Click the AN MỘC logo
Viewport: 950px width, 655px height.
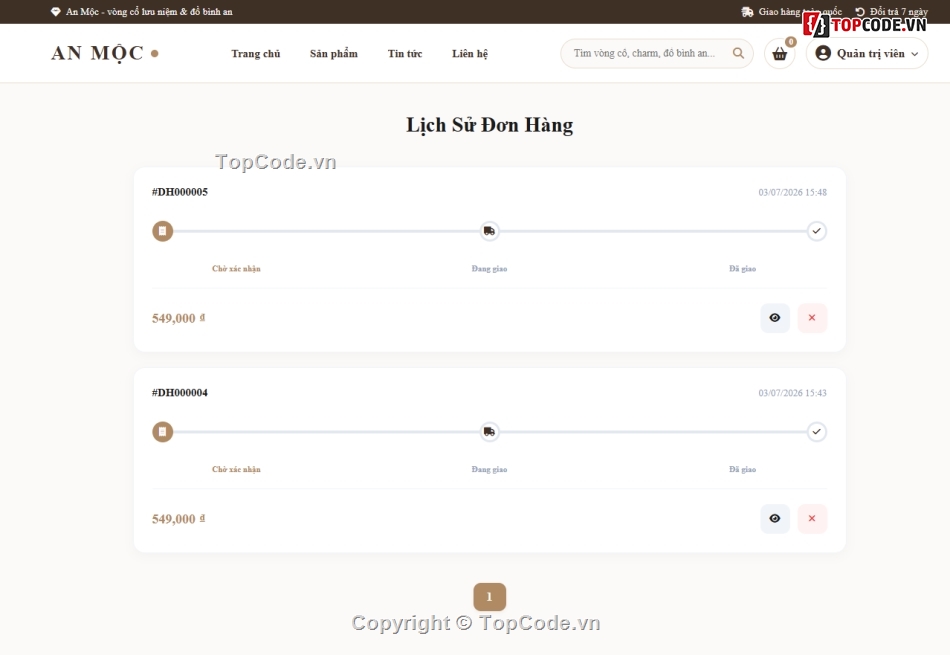click(104, 53)
